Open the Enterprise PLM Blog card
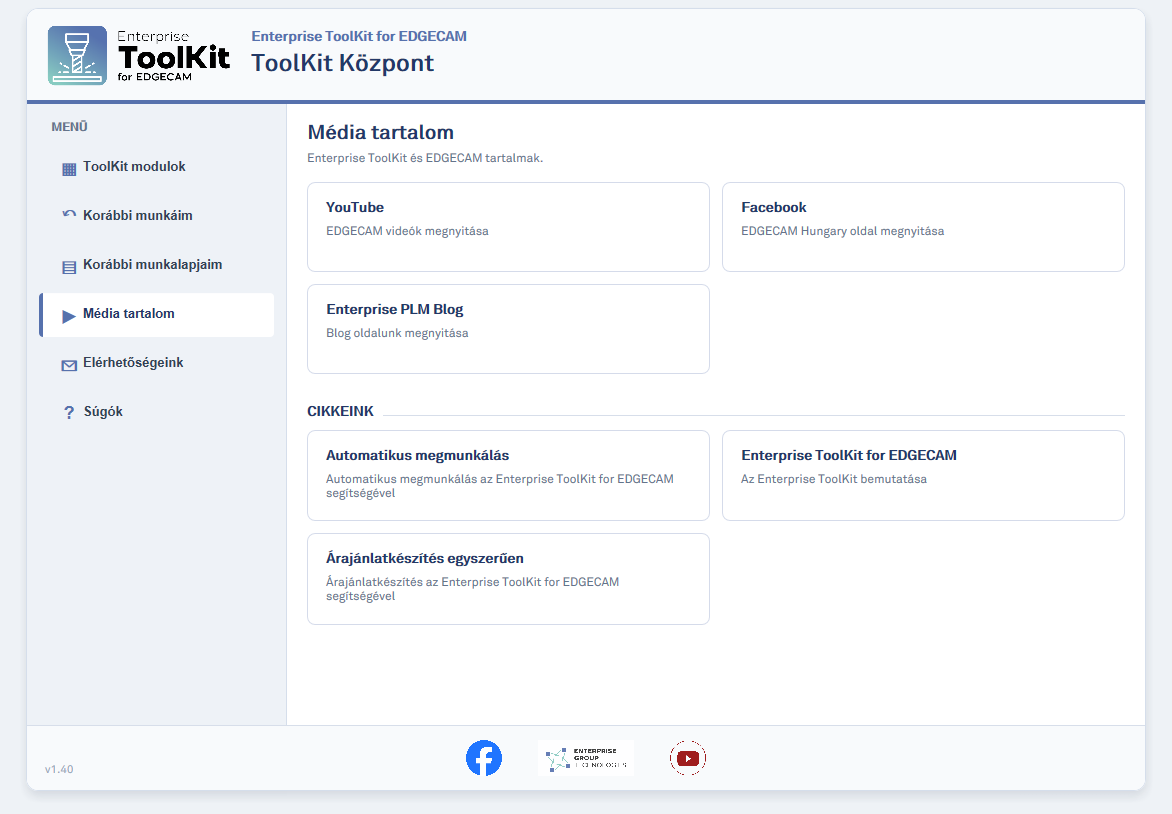 (508, 329)
